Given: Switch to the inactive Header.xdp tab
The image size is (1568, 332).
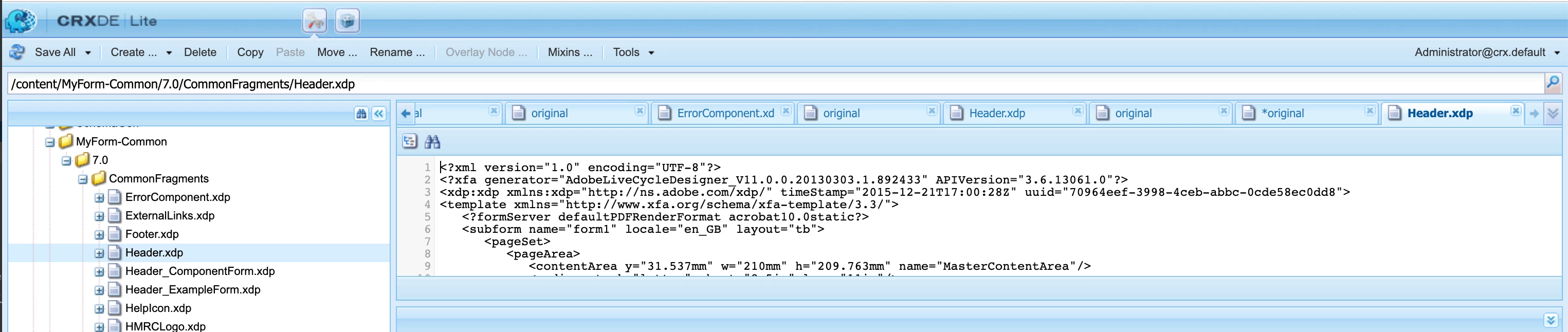Looking at the screenshot, I should click(x=1015, y=113).
